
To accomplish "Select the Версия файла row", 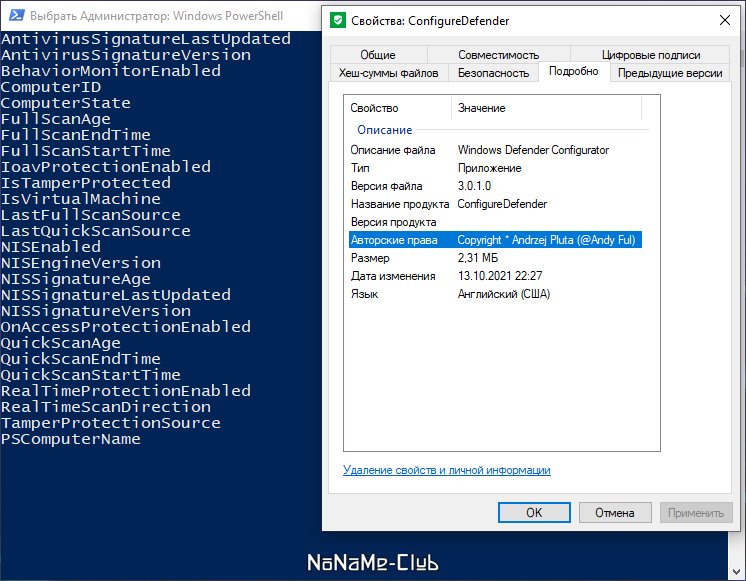I will click(495, 186).
